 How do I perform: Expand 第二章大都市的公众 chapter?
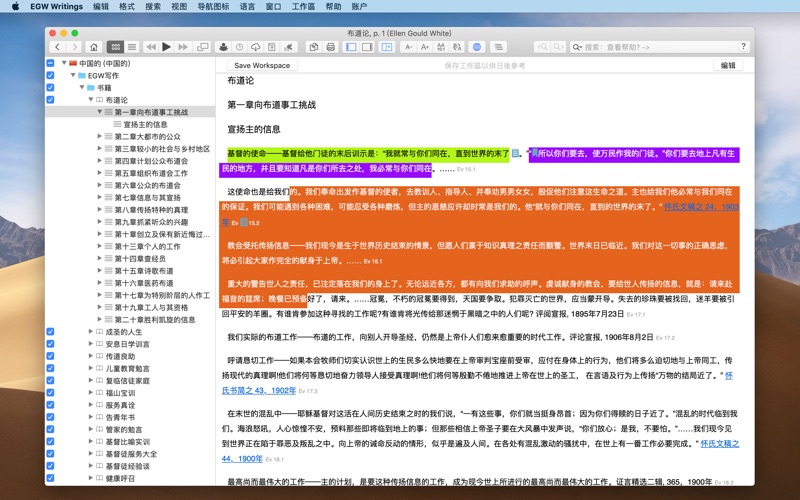pos(100,136)
